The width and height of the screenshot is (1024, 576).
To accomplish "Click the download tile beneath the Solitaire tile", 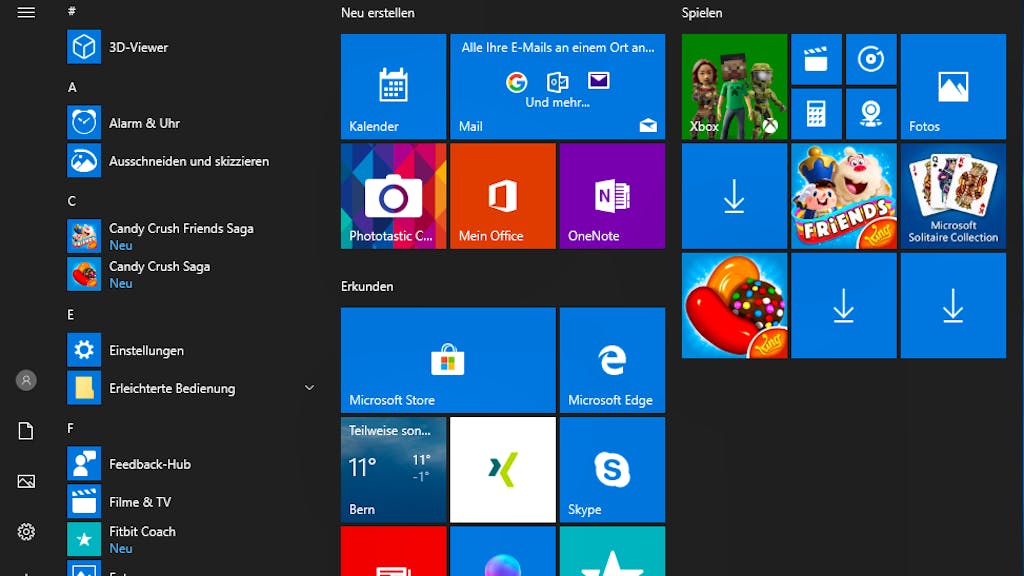I will pos(953,306).
